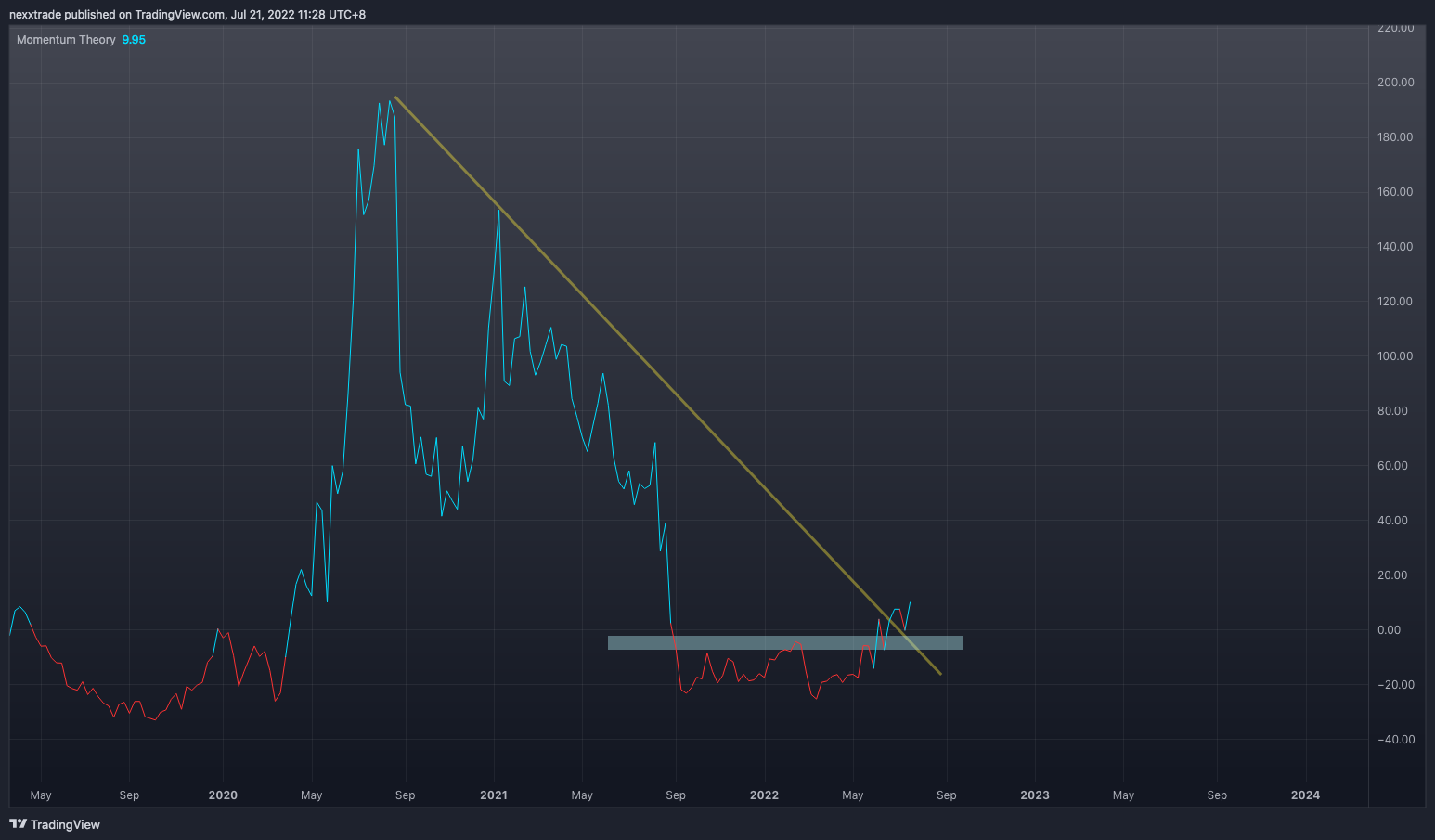Click the 140.00 price axis label

(x=1395, y=247)
